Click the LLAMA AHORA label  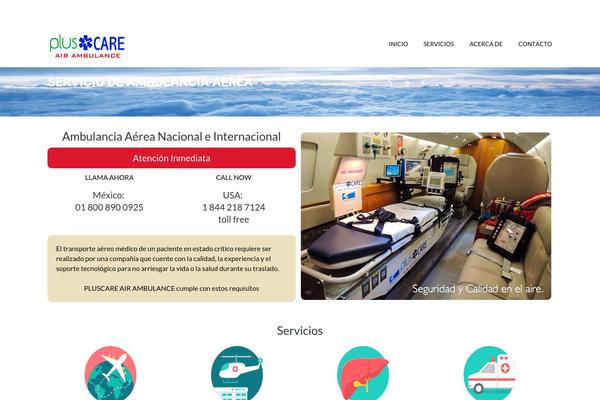click(109, 178)
